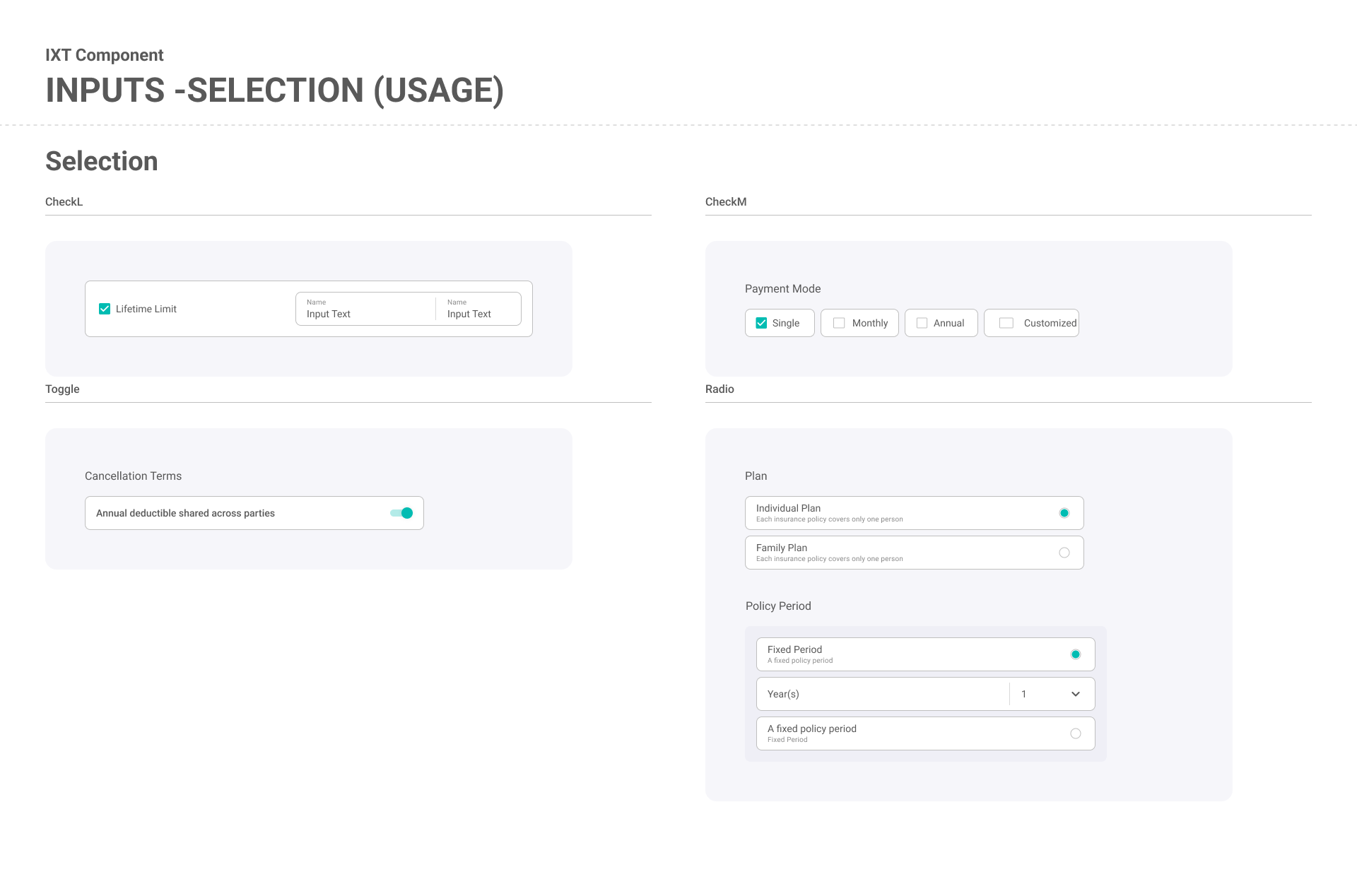This screenshot has width=1357, height=896.
Task: Check the Monthly payment mode checkbox
Action: pos(839,323)
